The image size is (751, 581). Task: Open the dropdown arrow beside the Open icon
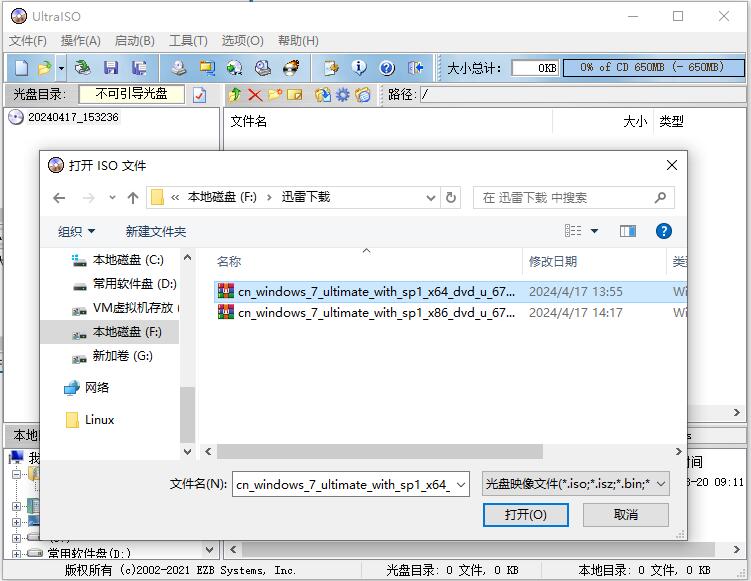(x=61, y=68)
